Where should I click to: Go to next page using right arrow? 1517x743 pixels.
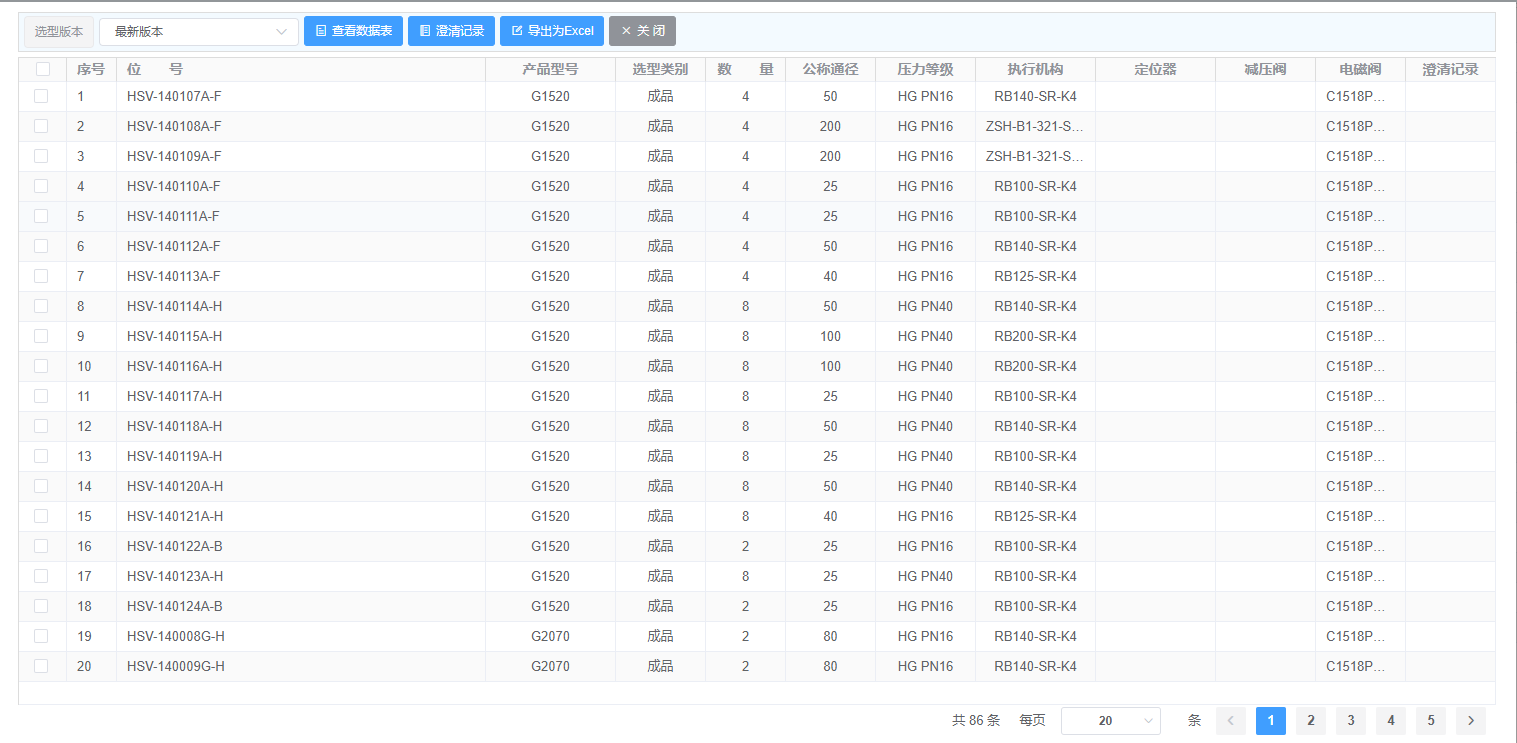1470,721
